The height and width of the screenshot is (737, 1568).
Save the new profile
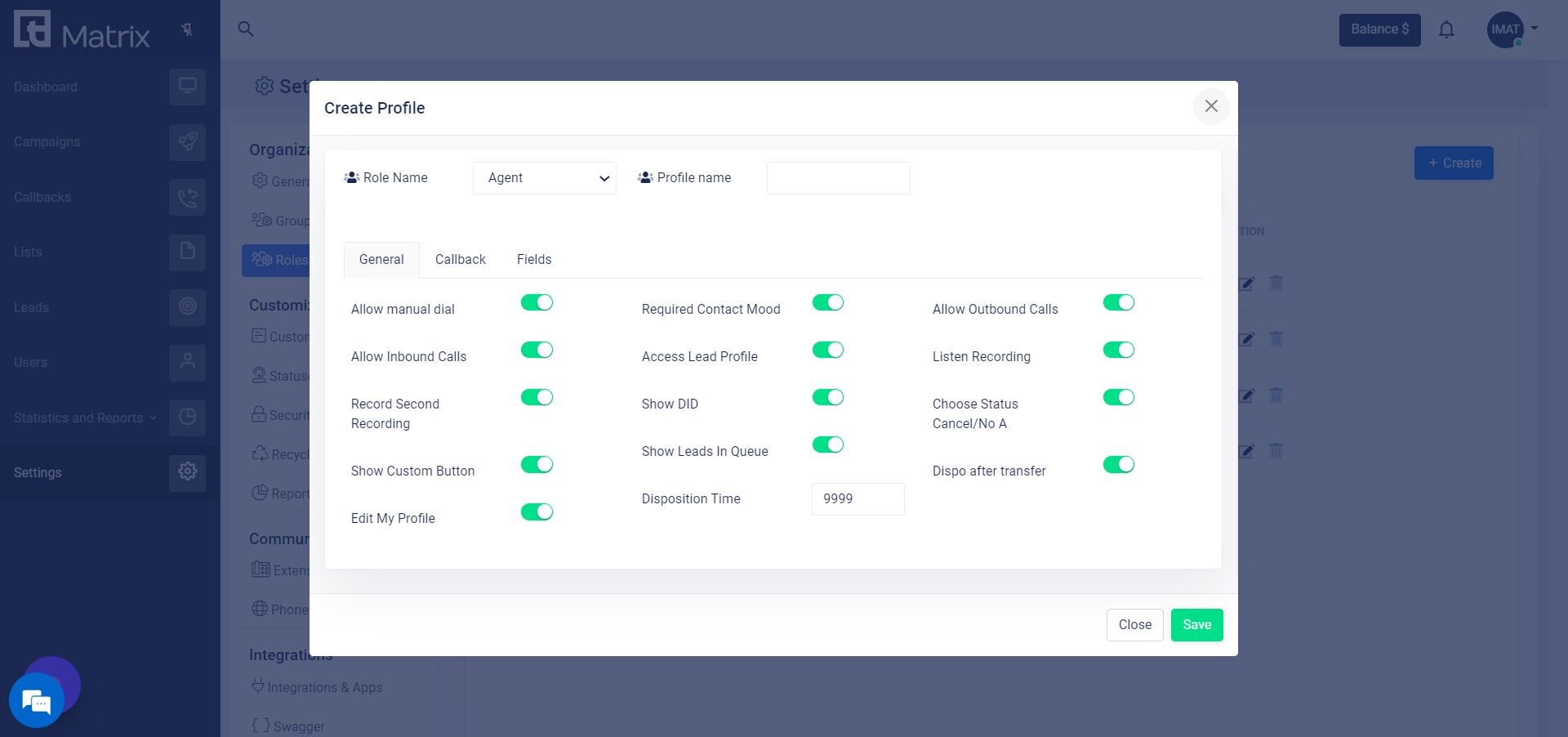(1196, 624)
